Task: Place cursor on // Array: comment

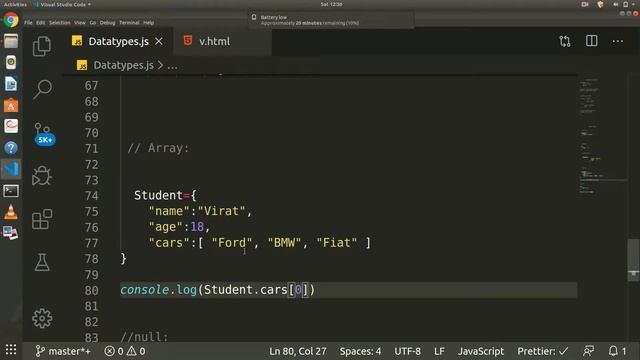Action: coord(158,148)
